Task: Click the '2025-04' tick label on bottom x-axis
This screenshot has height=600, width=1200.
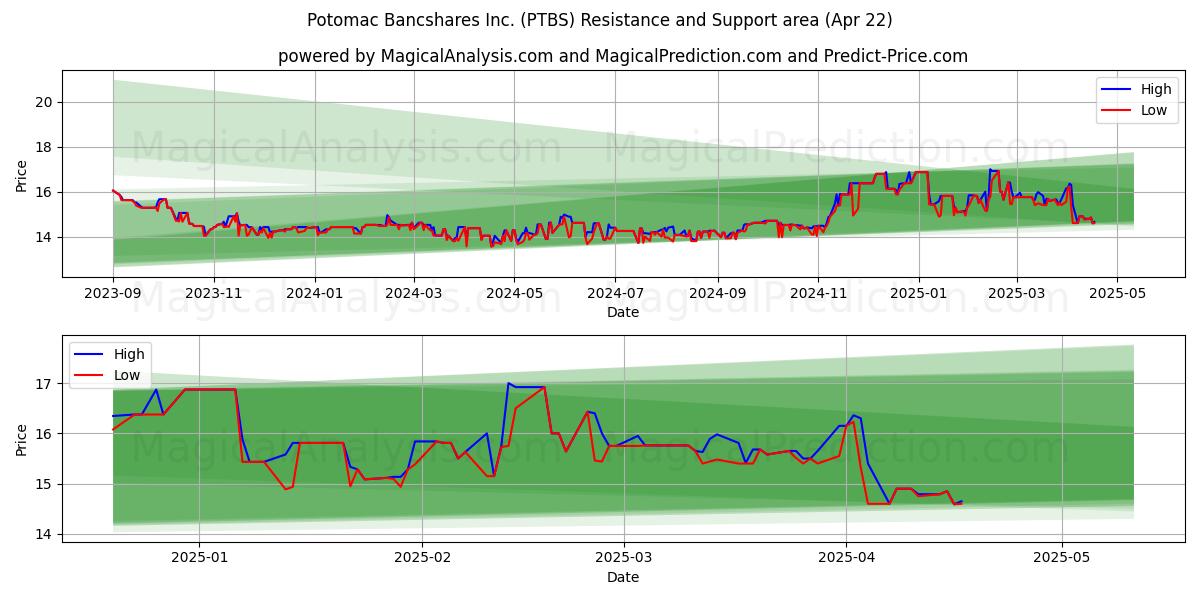Action: coord(846,558)
